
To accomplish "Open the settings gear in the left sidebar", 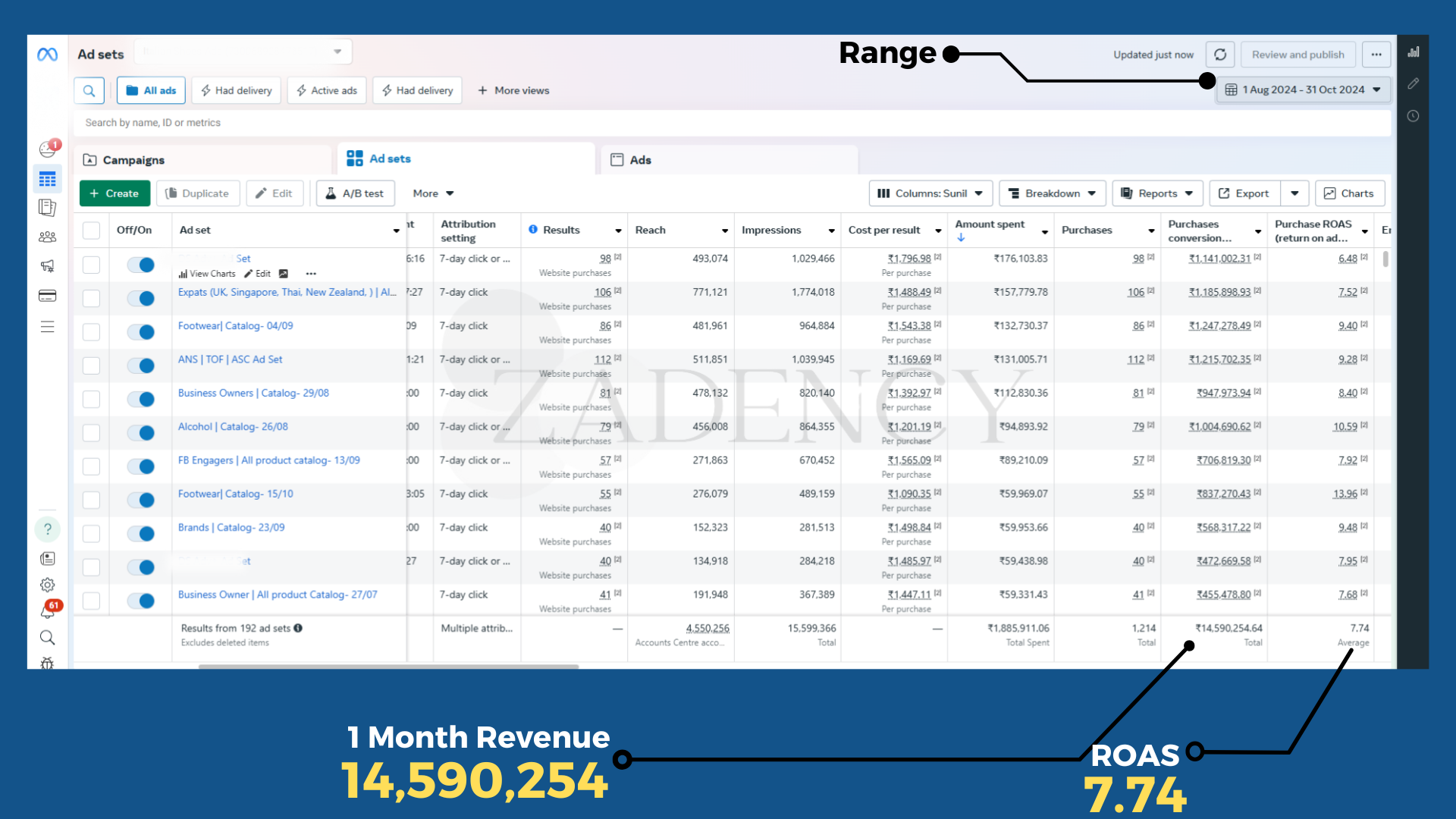I will coord(47,585).
